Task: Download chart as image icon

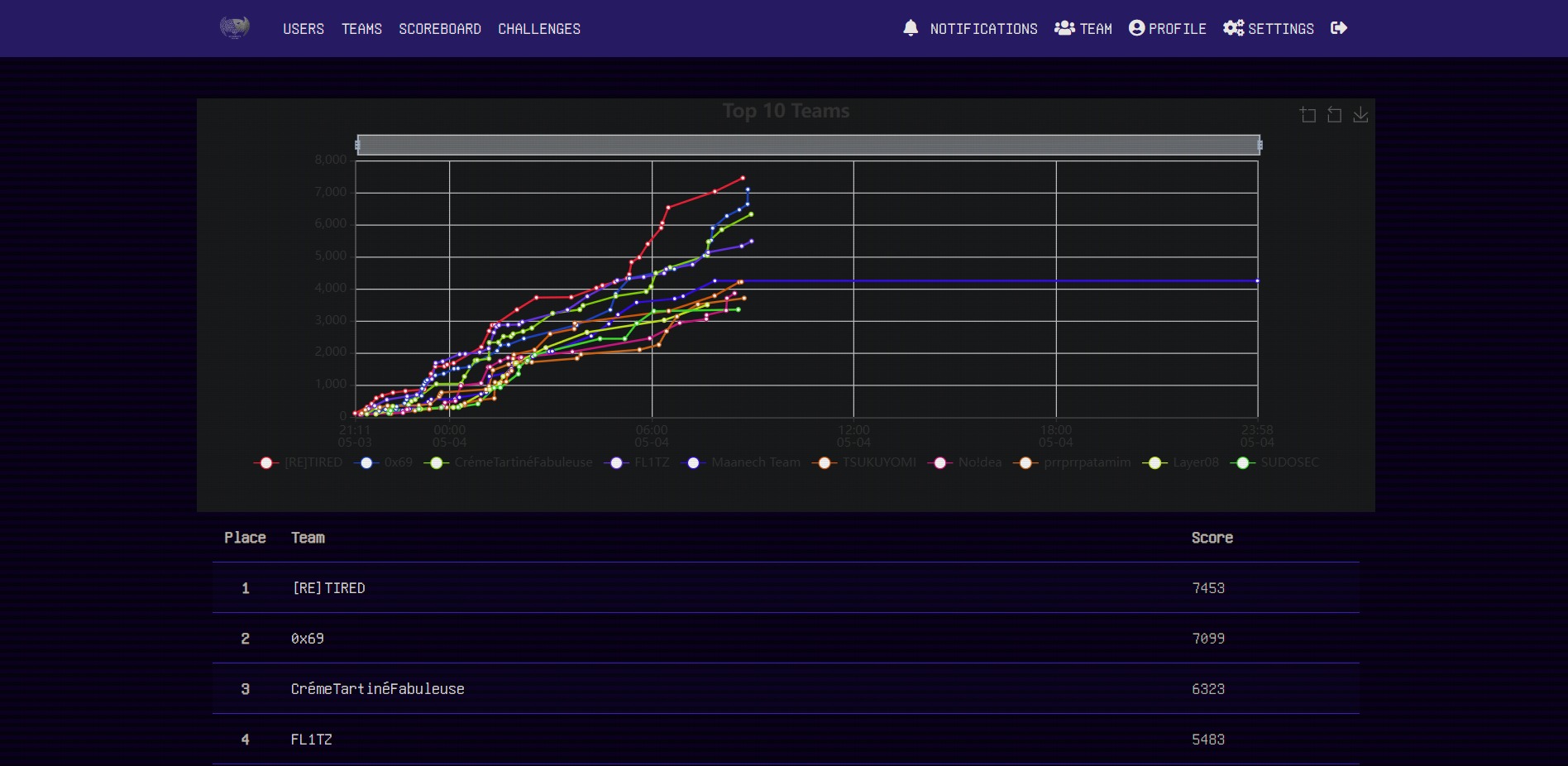Action: point(1360,115)
